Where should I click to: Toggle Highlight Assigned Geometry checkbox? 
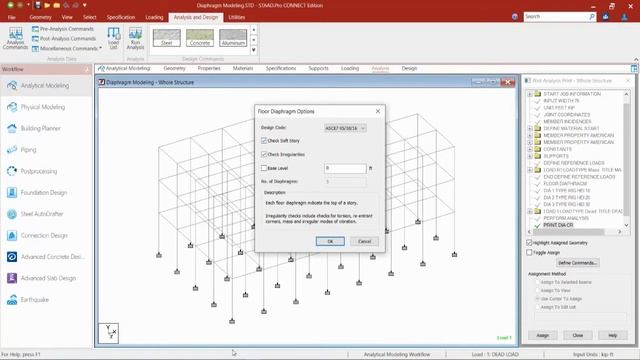tap(529, 242)
